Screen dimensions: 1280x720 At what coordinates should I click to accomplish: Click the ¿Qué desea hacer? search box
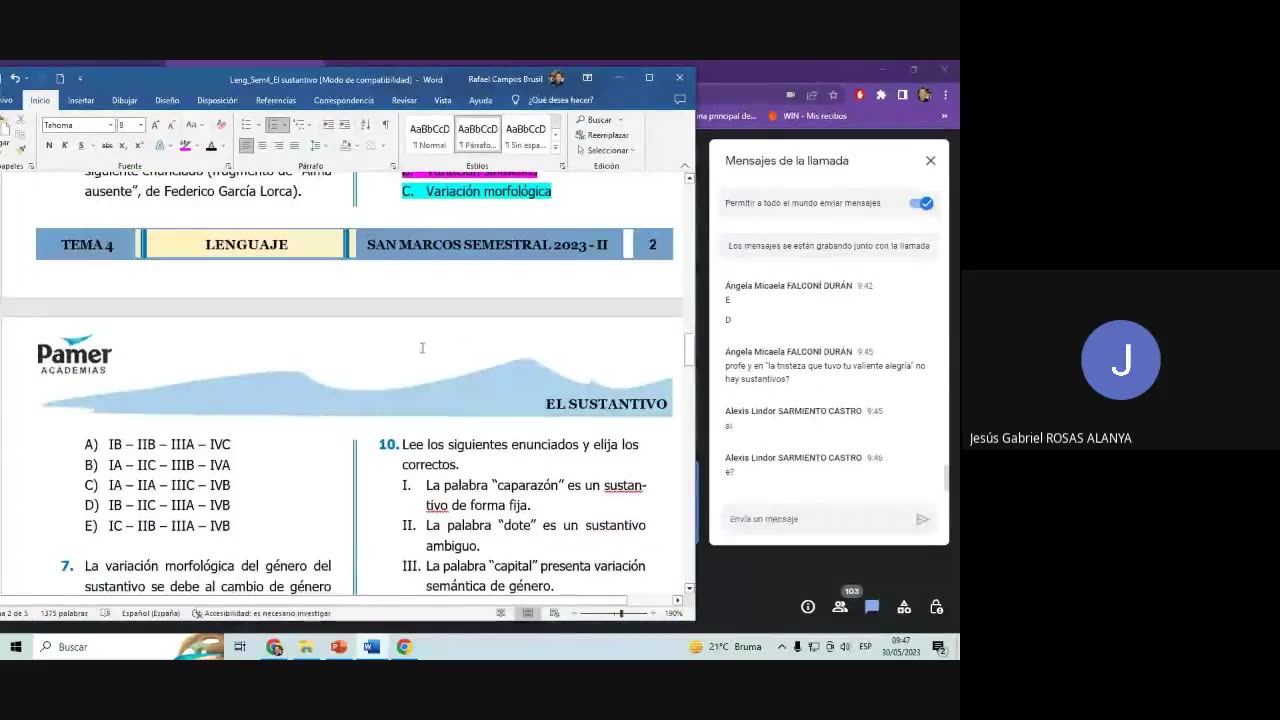[x=553, y=100]
